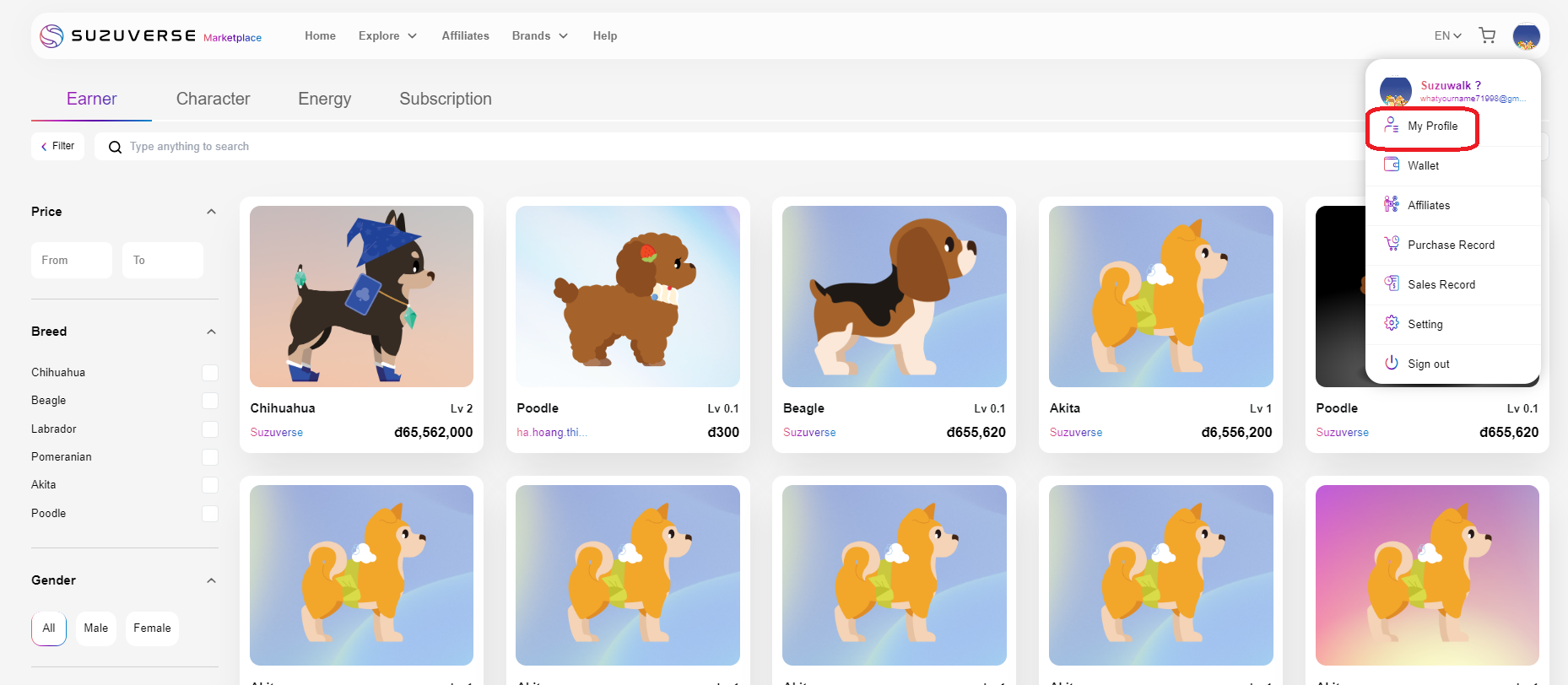The image size is (1568, 685).
Task: Collapse the Price filter section
Action: [211, 212]
